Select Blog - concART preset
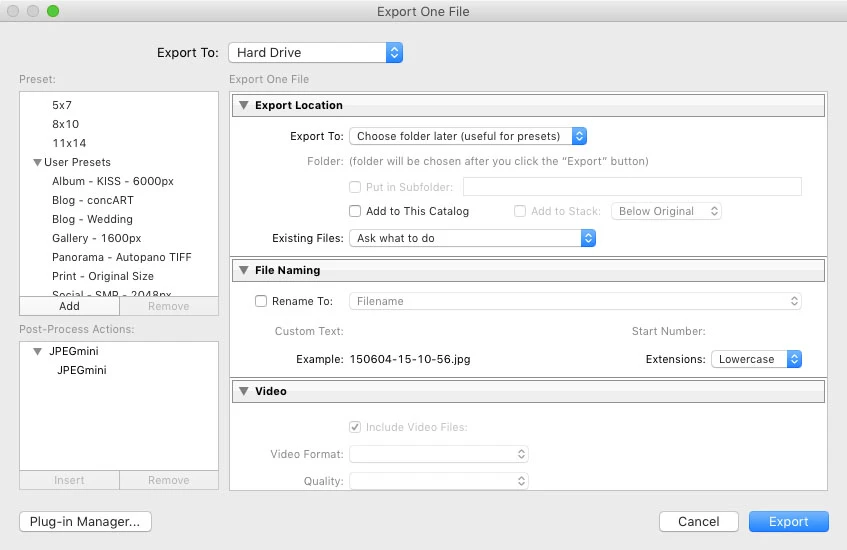This screenshot has height=550, width=847. tap(93, 200)
